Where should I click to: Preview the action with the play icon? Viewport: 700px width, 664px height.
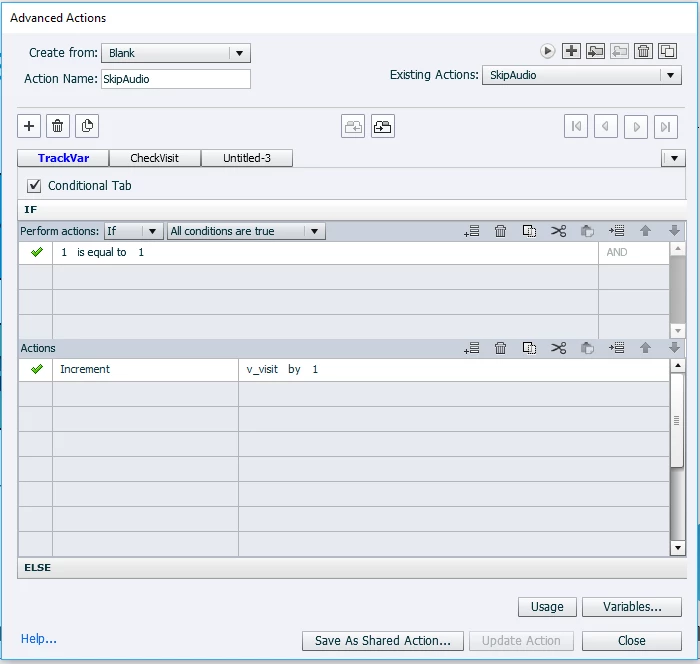pos(547,51)
